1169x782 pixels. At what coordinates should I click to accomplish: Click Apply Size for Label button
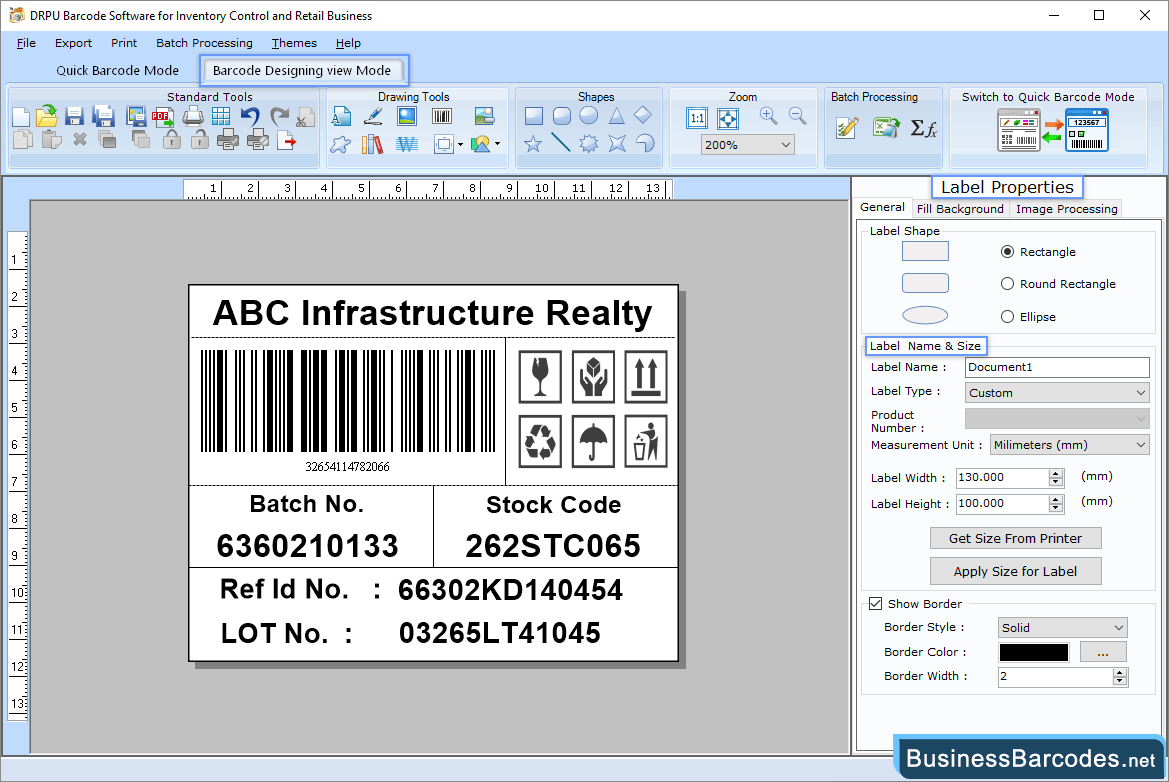pos(1015,571)
